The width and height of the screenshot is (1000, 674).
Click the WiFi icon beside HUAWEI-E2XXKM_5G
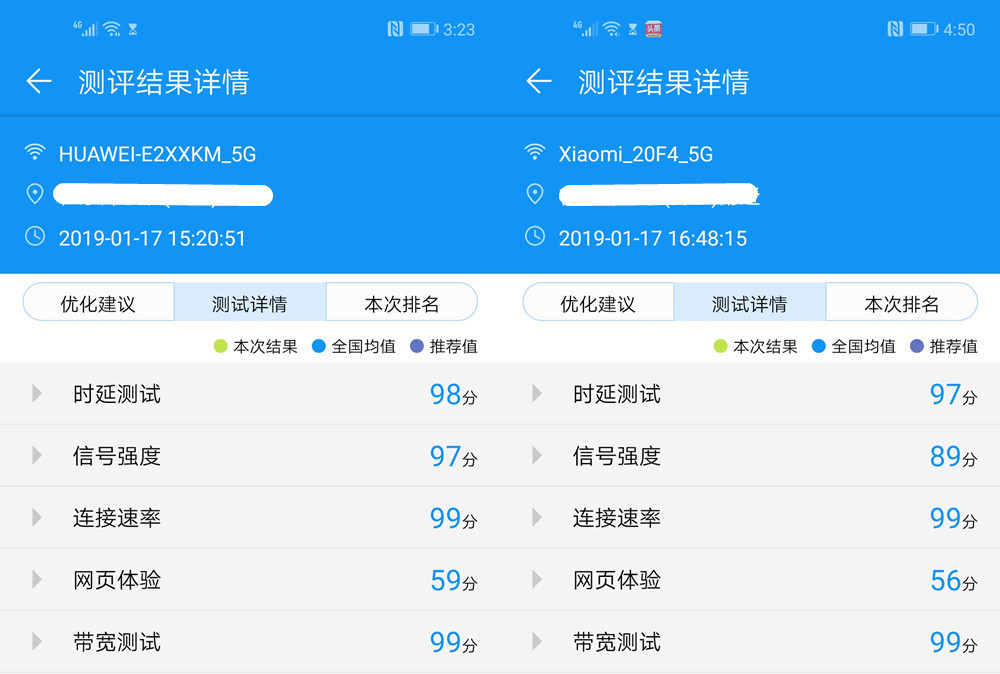[x=36, y=153]
